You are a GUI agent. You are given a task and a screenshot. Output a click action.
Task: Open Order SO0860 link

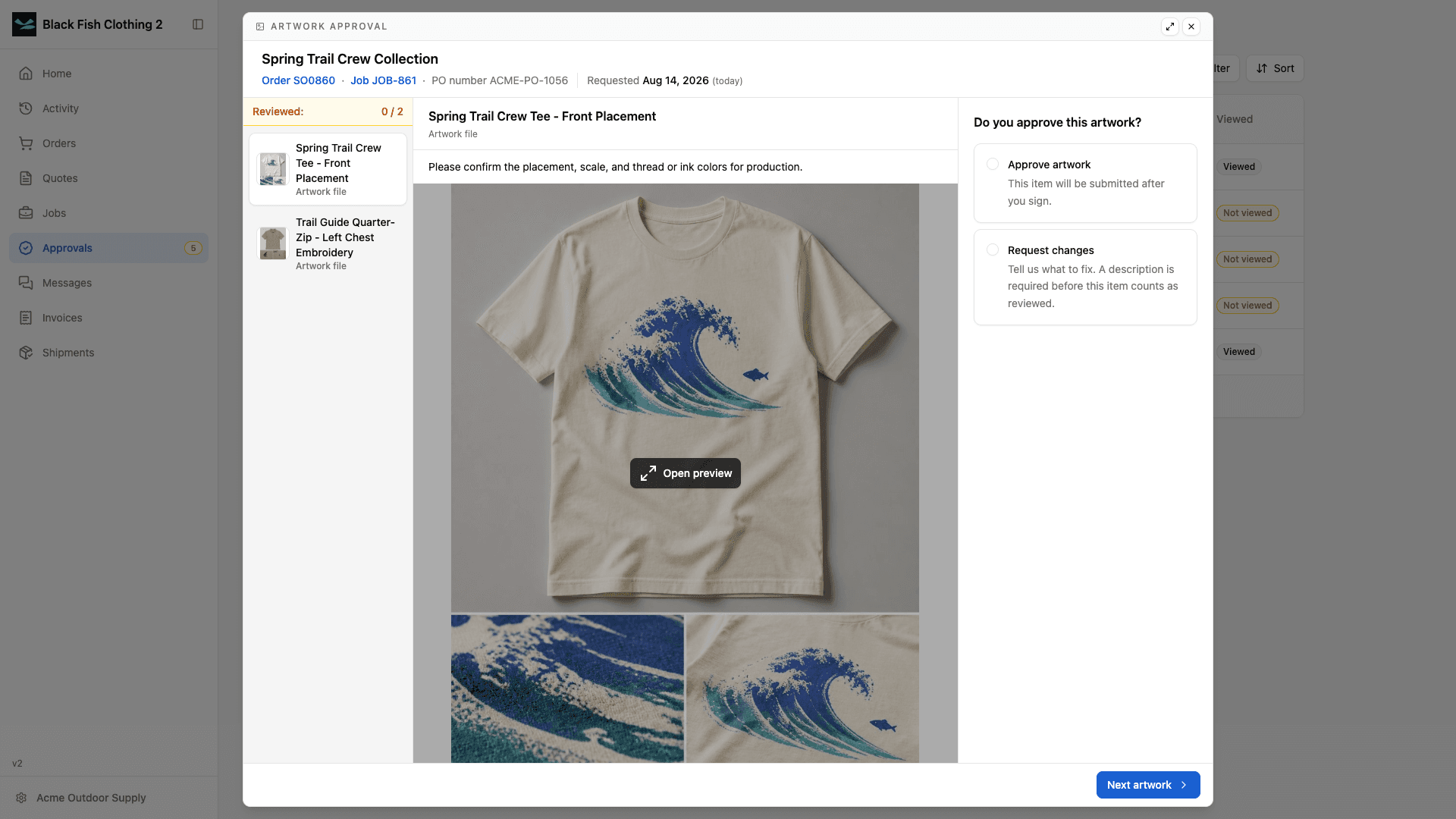pos(298,80)
